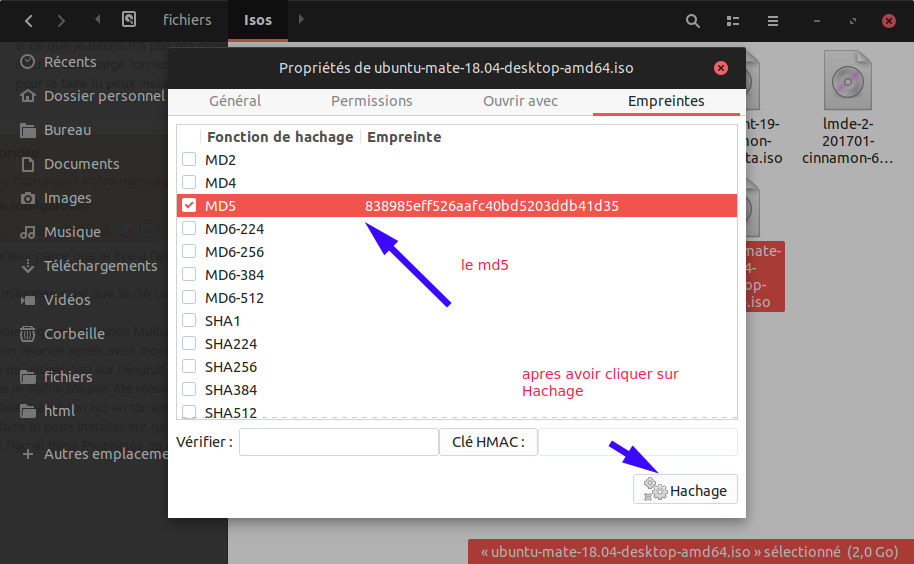914x564 pixels.
Task: Show later path segments with small right triangle
Action: point(301,19)
